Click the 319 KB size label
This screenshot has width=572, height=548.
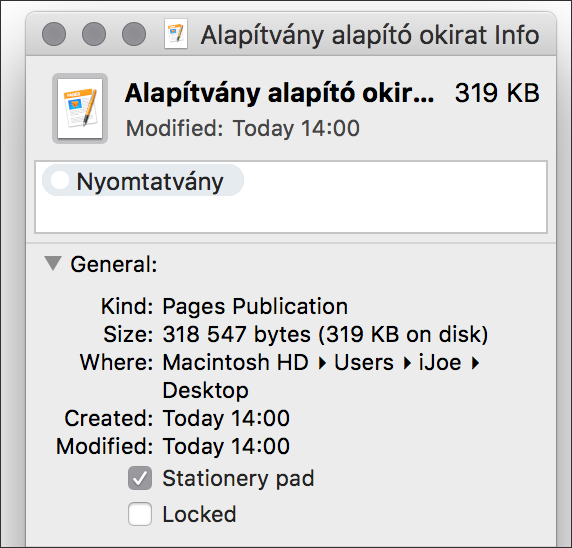(x=497, y=93)
